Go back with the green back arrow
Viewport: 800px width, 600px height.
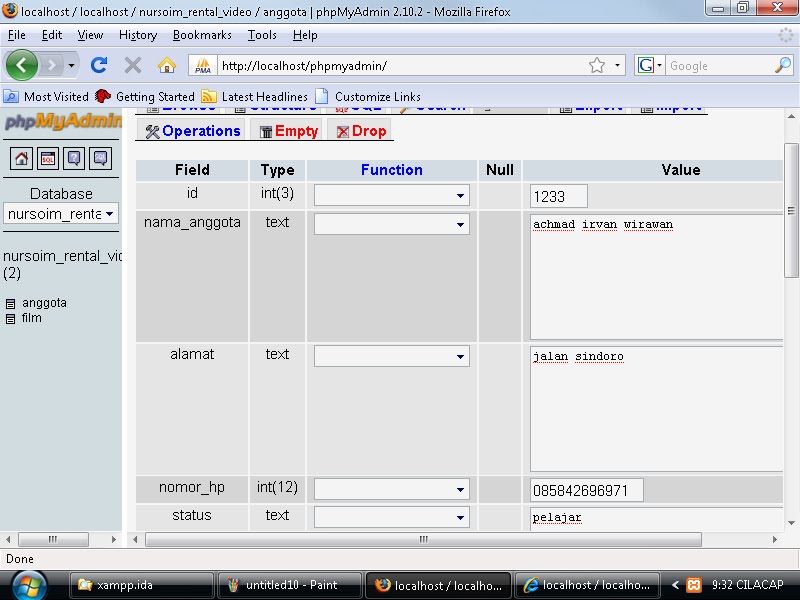point(21,65)
